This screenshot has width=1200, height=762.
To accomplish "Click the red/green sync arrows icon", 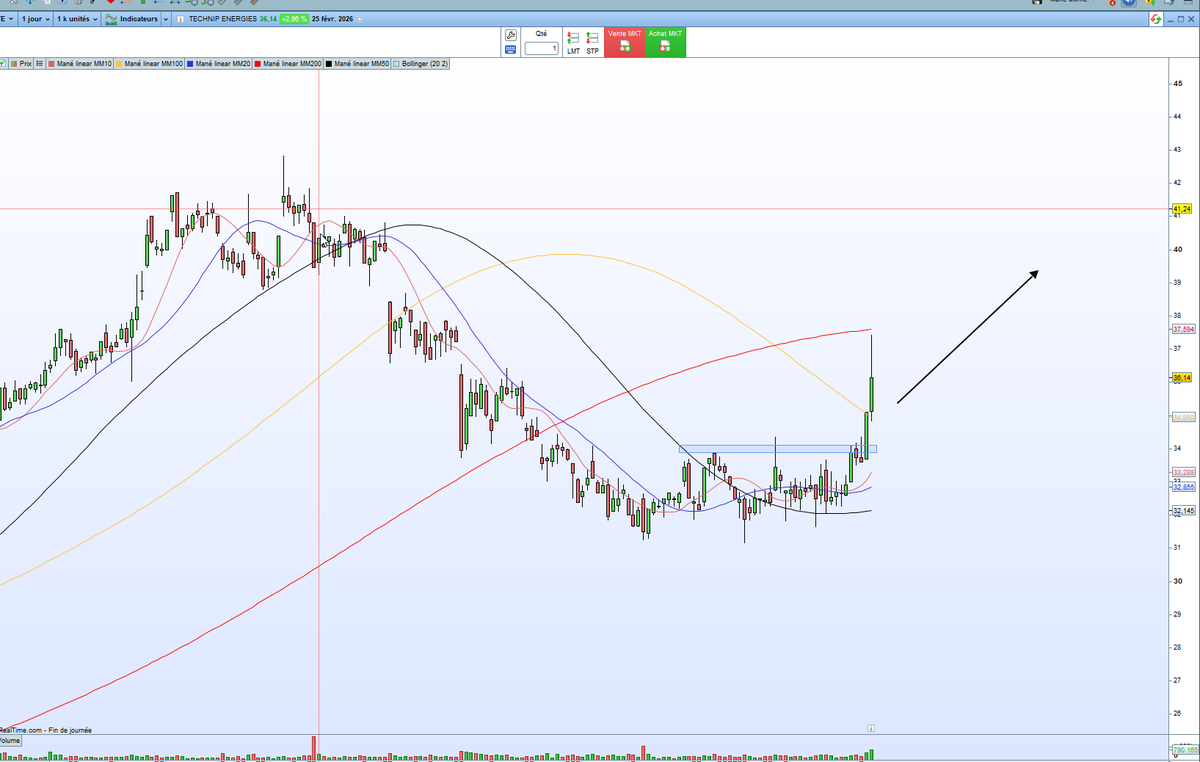I will pos(1156,21).
